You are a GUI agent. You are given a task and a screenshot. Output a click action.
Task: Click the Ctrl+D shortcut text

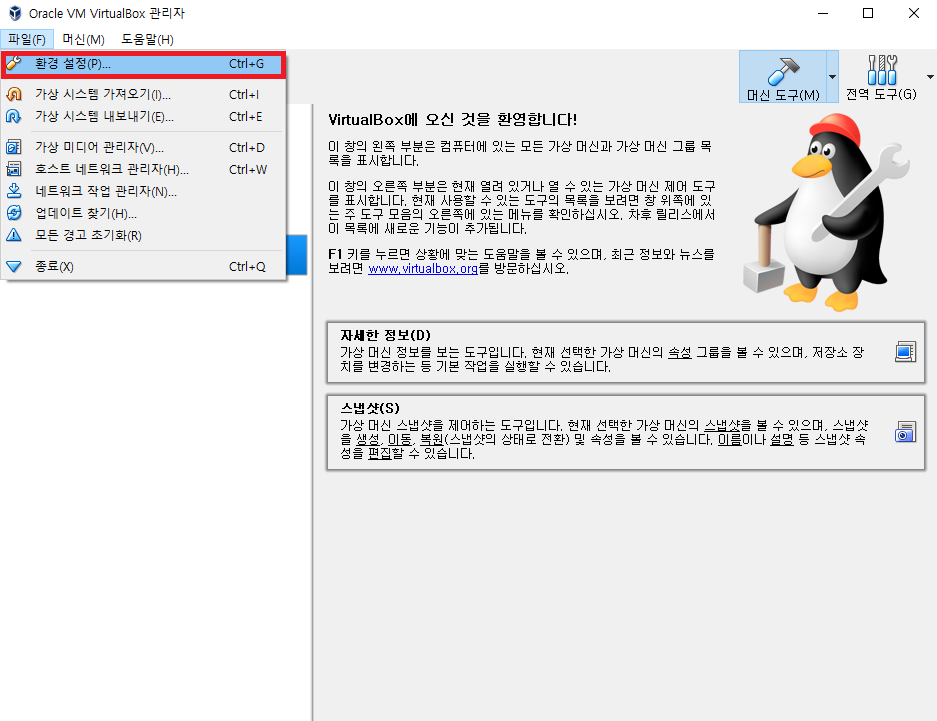point(247,147)
